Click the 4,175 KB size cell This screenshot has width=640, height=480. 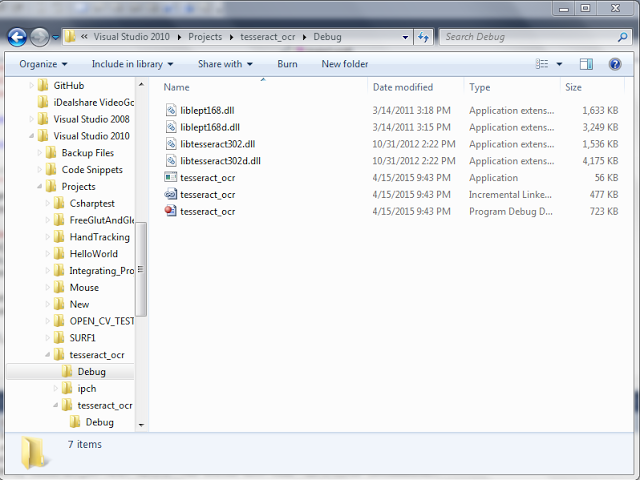[600, 161]
